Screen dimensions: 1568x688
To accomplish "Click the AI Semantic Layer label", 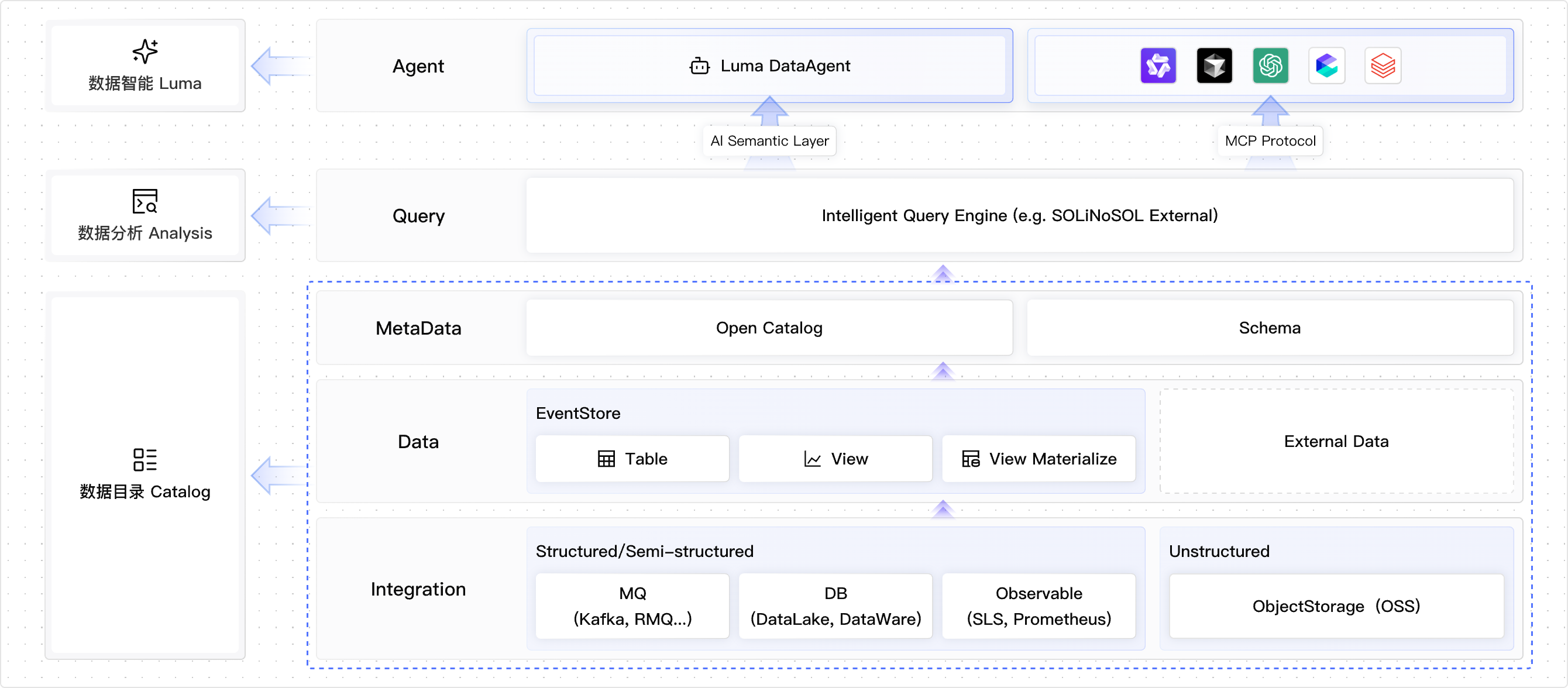I will [x=769, y=141].
